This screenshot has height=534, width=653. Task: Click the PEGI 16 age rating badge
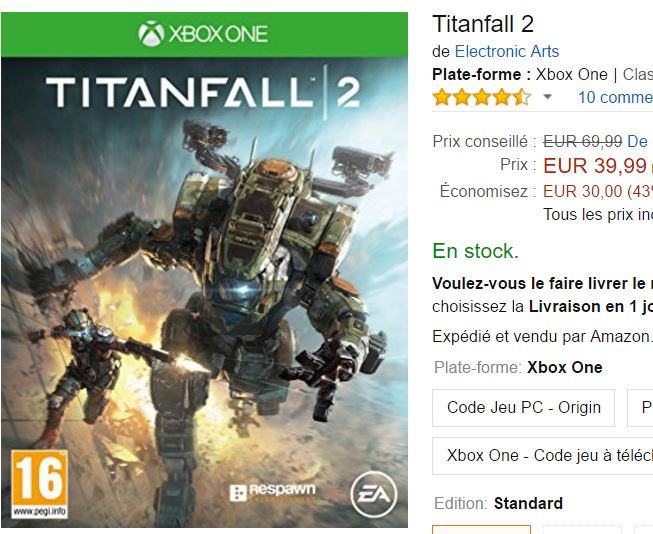coord(40,484)
